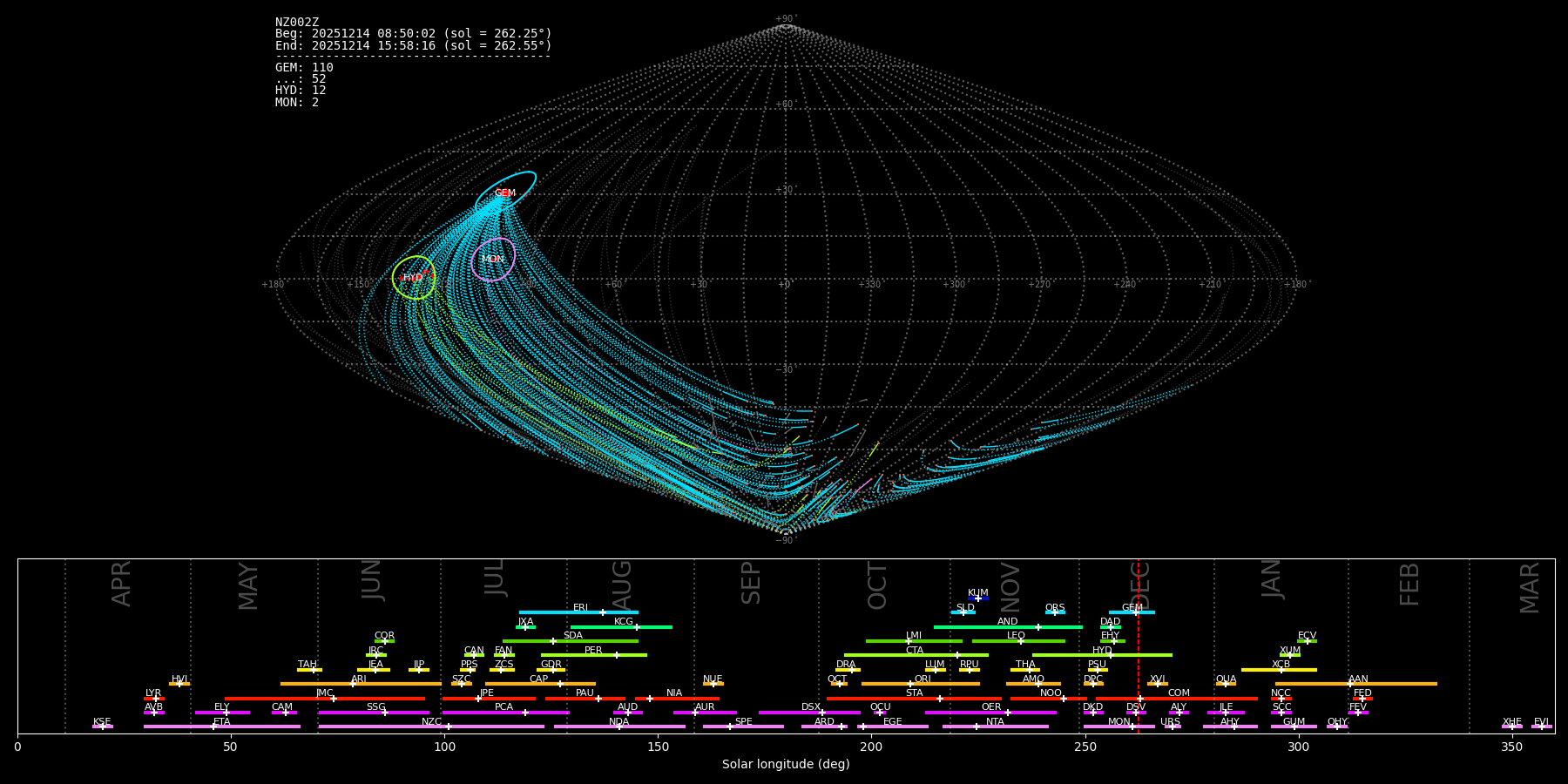This screenshot has height=784, width=1568.
Task: Click the "+300" longitude label on the sky map
Action: coord(954,284)
